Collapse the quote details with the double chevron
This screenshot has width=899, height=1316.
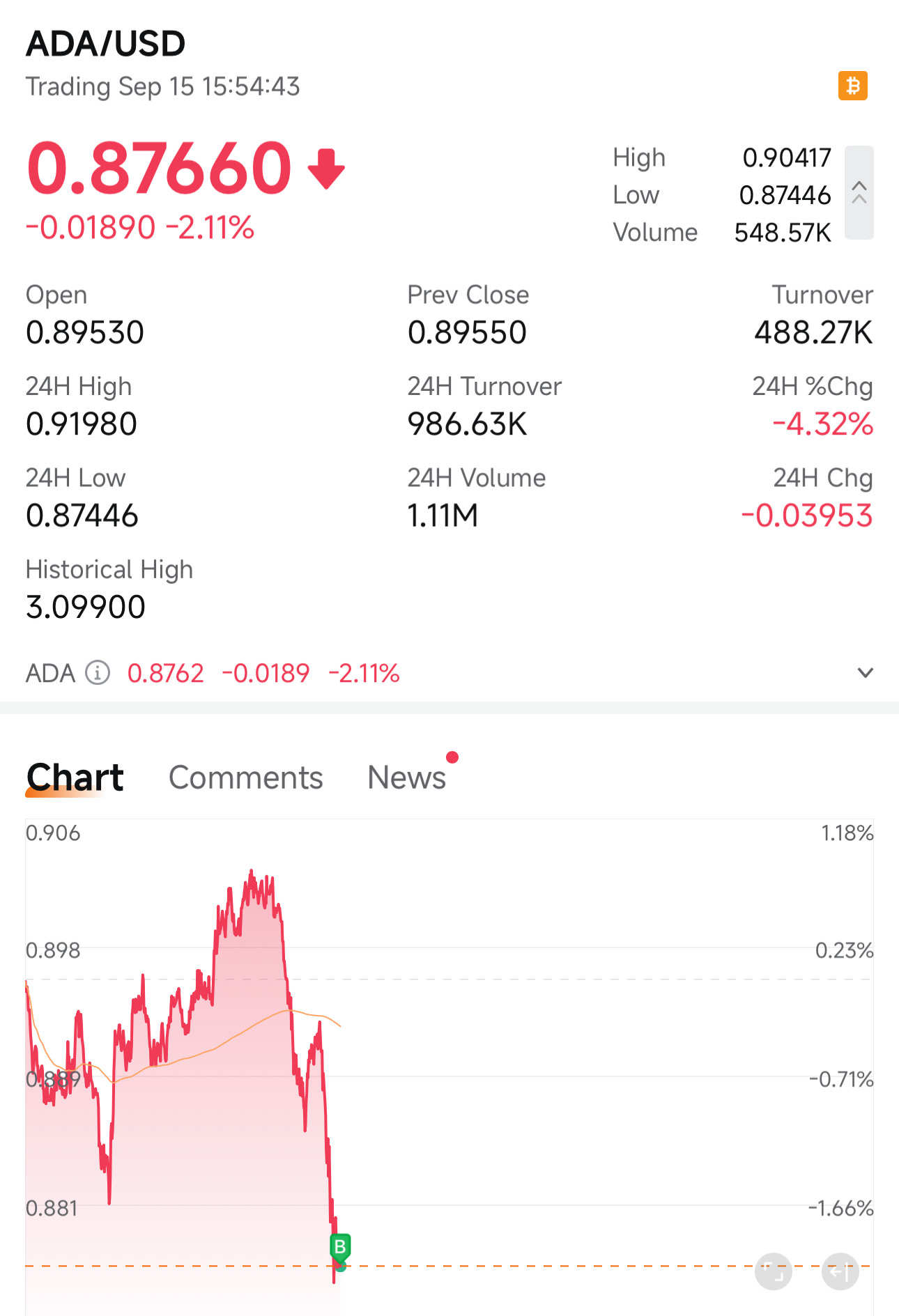(859, 192)
